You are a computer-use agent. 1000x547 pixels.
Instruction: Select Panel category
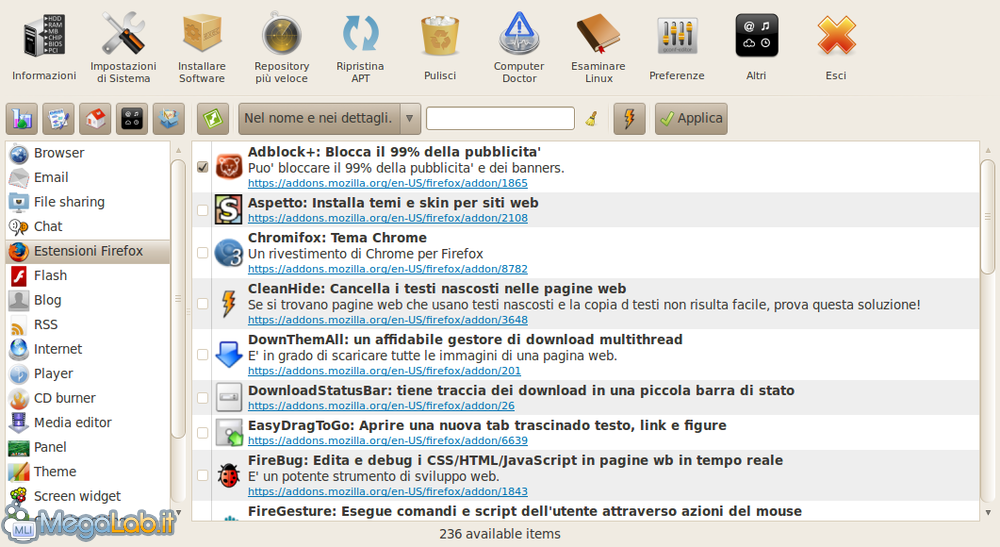point(88,448)
